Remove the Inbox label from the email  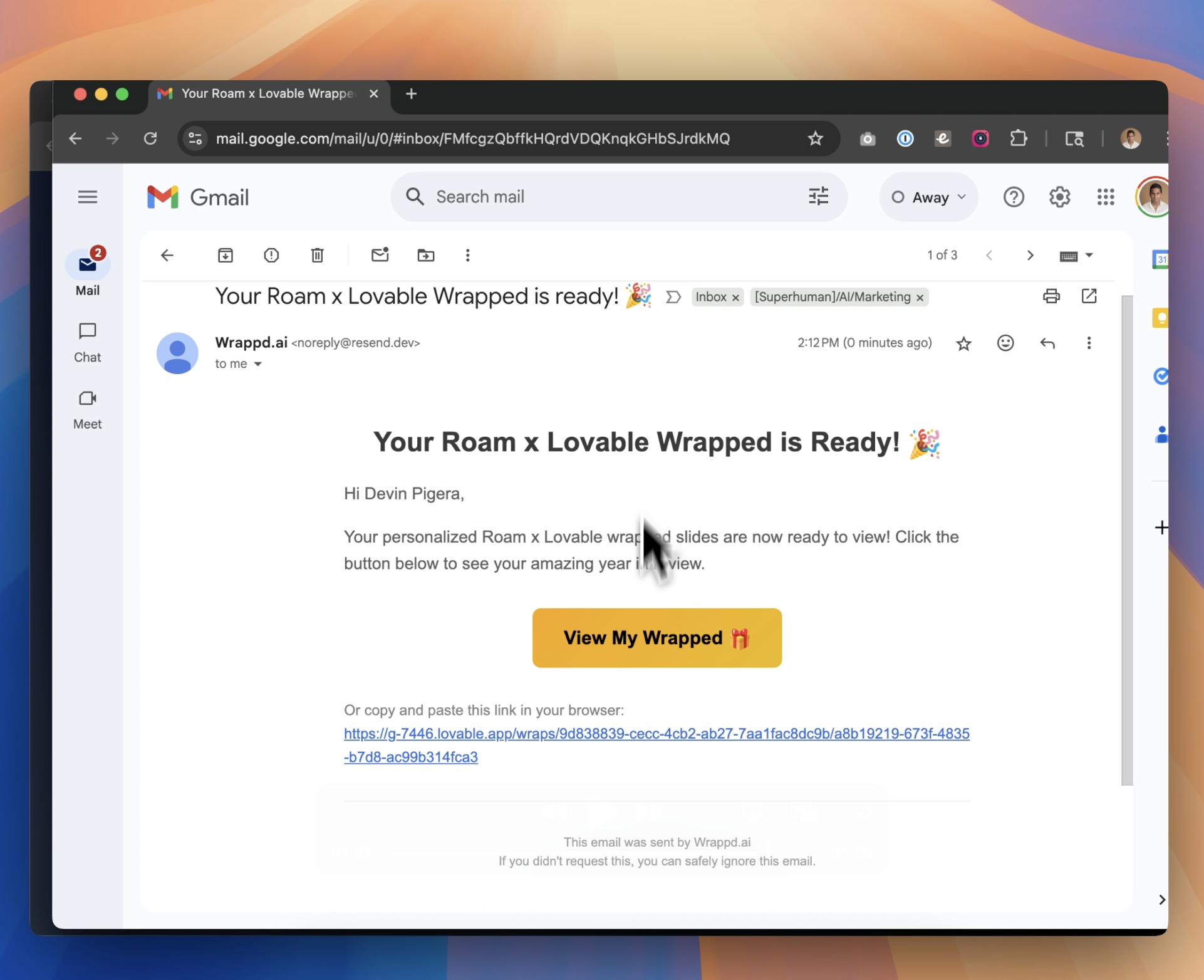(735, 298)
